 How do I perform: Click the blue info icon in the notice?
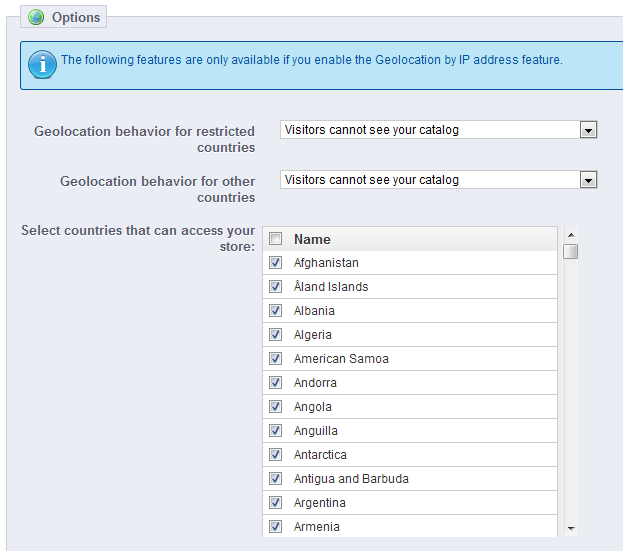pos(42,64)
